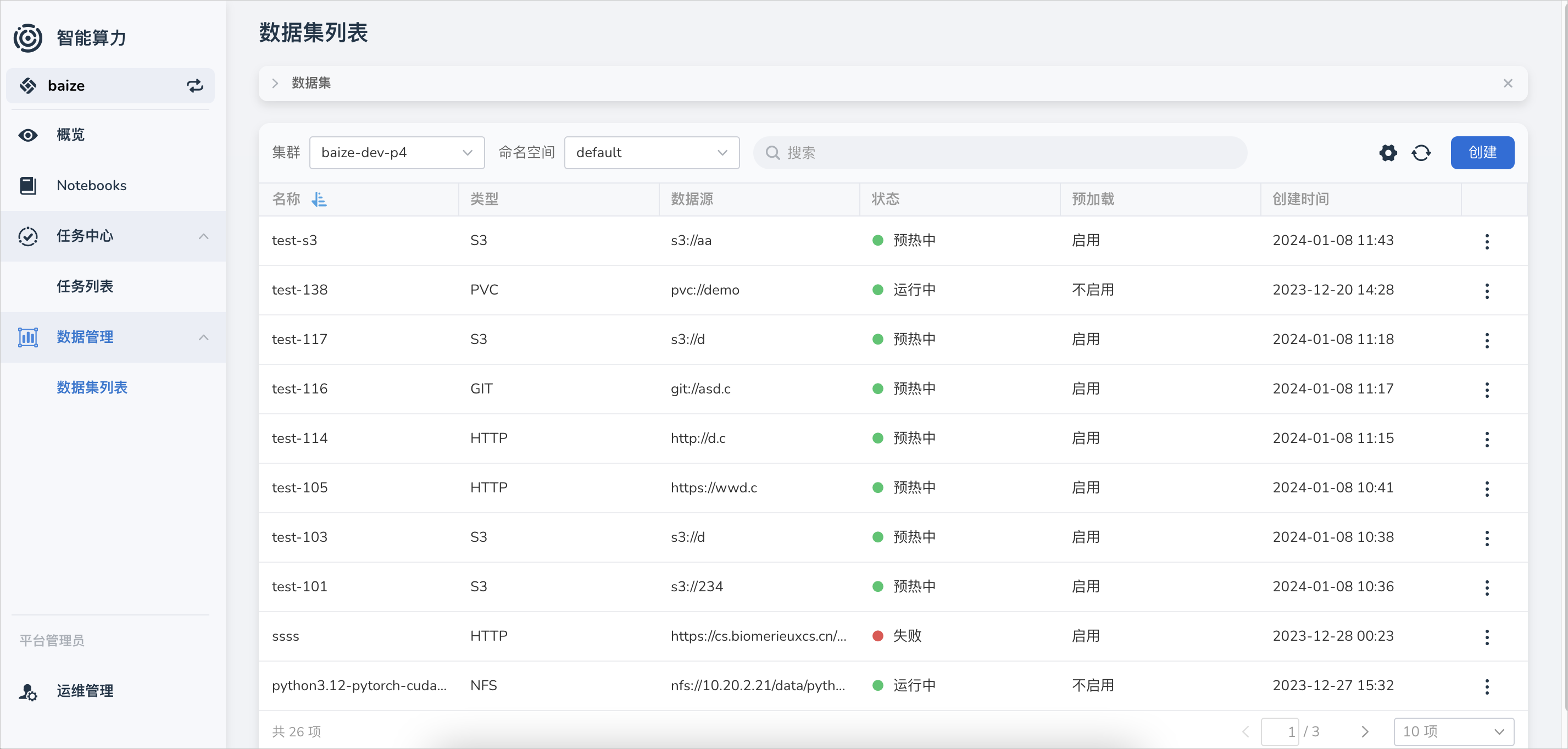Select 数据管理 sidebar menu
Screen dimensions: 1568x749
[x=113, y=337]
